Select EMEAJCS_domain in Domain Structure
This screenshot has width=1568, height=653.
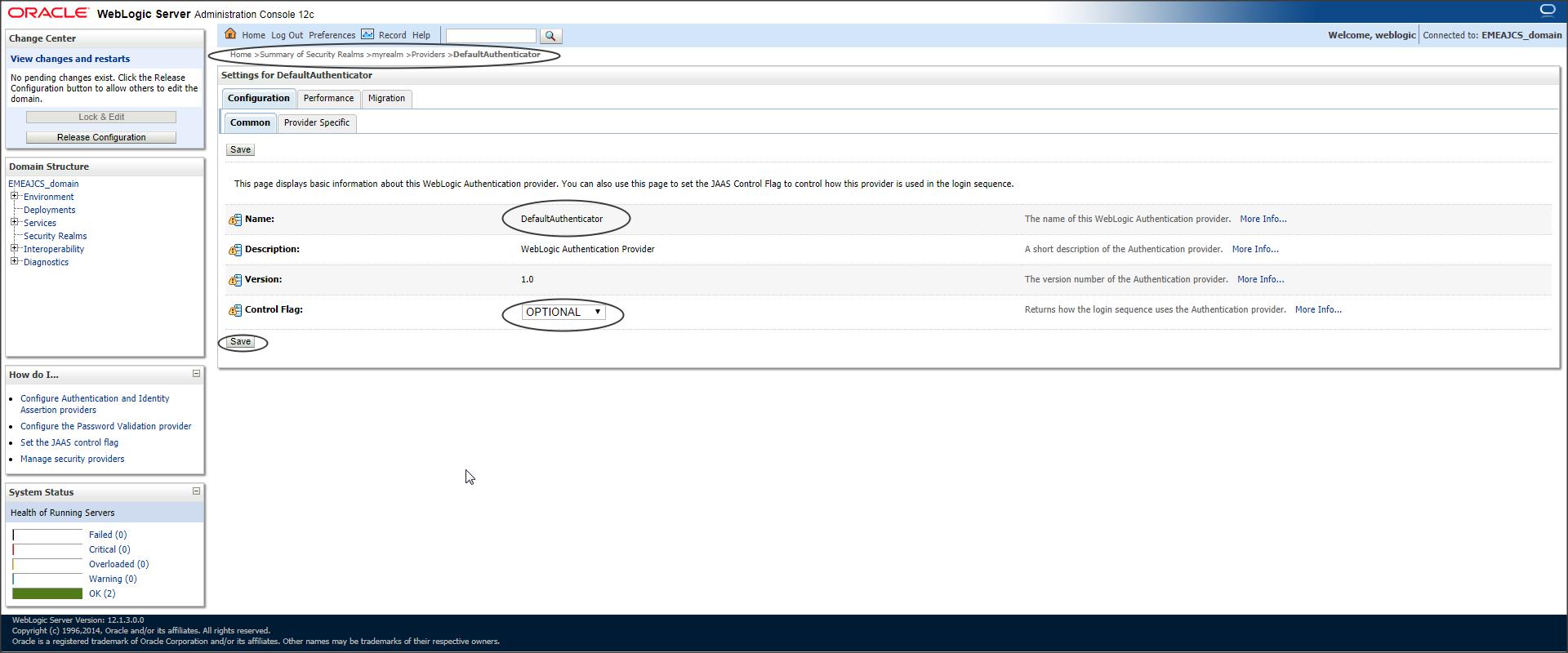(x=43, y=184)
